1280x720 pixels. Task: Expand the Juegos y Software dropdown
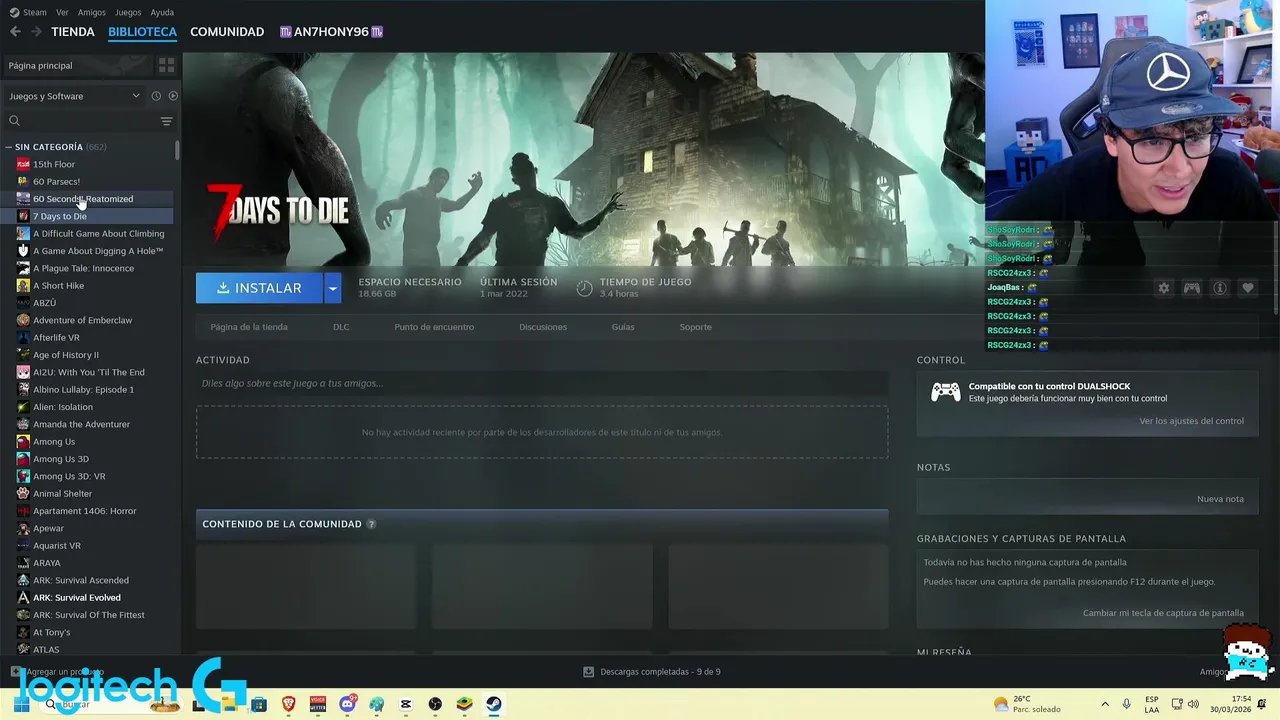pyautogui.click(x=75, y=96)
